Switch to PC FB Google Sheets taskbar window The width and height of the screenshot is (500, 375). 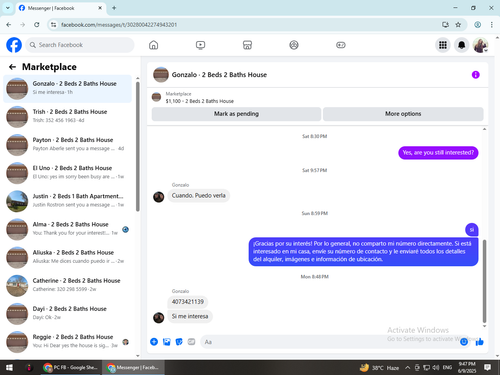pos(71,367)
